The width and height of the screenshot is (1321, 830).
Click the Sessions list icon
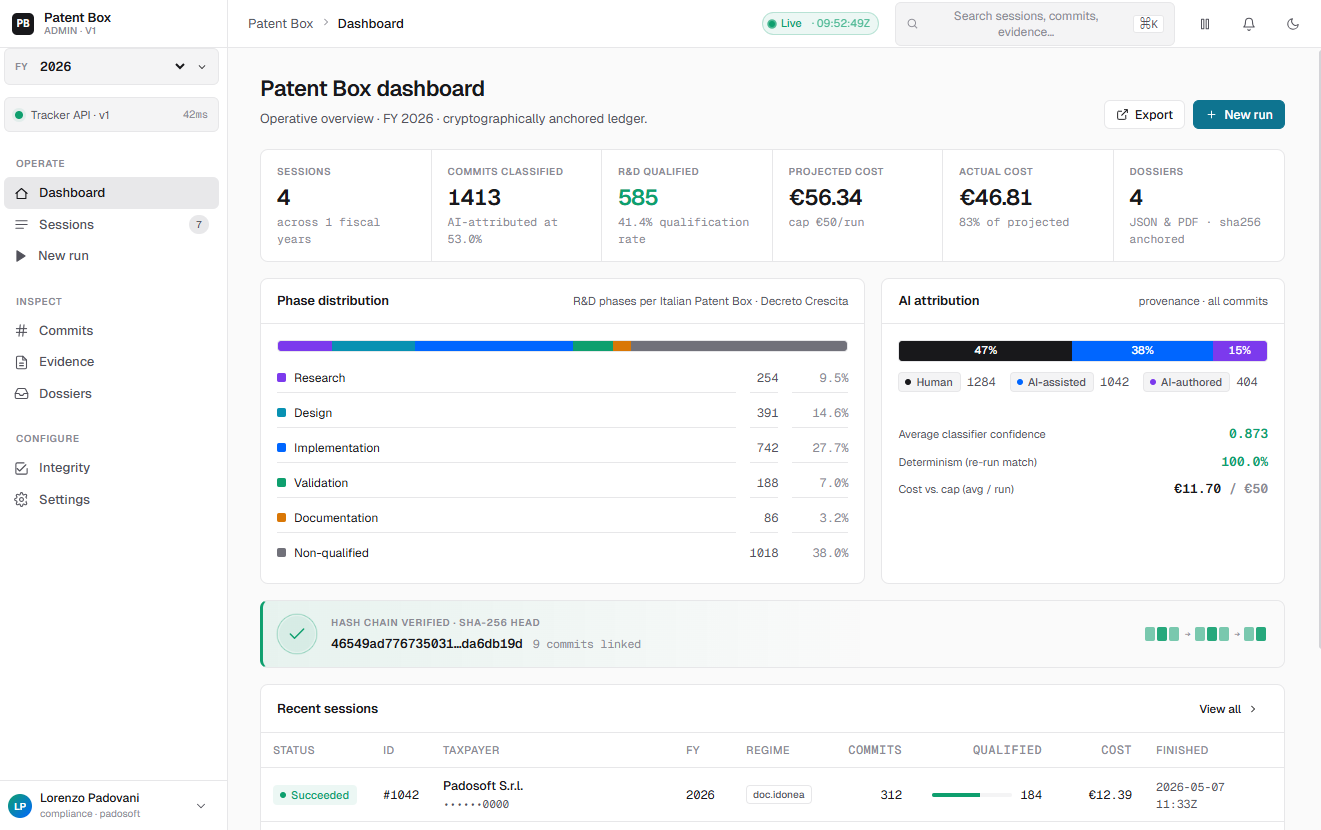coord(22,225)
